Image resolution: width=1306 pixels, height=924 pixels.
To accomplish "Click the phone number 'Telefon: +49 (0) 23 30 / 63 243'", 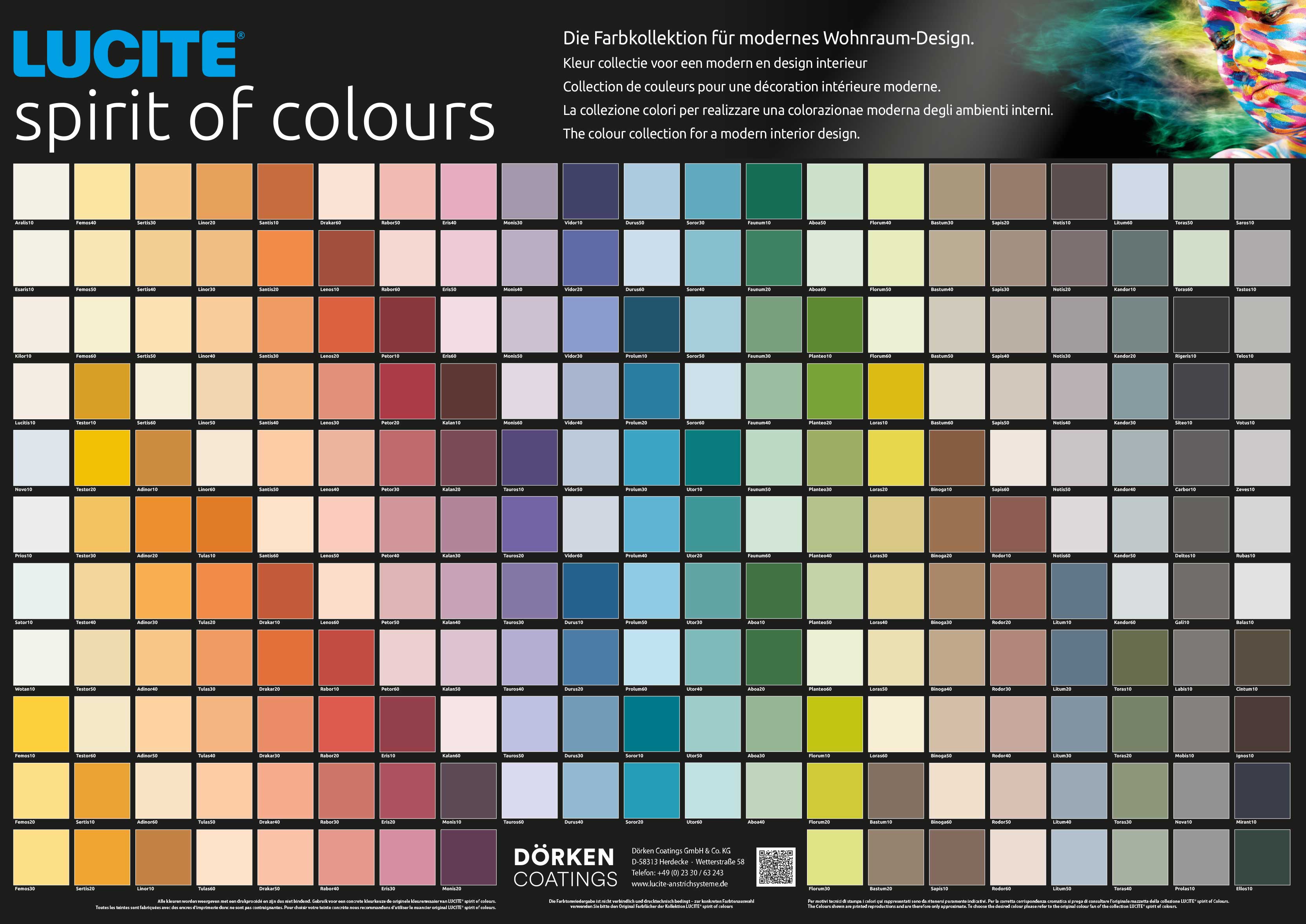I will point(677,873).
